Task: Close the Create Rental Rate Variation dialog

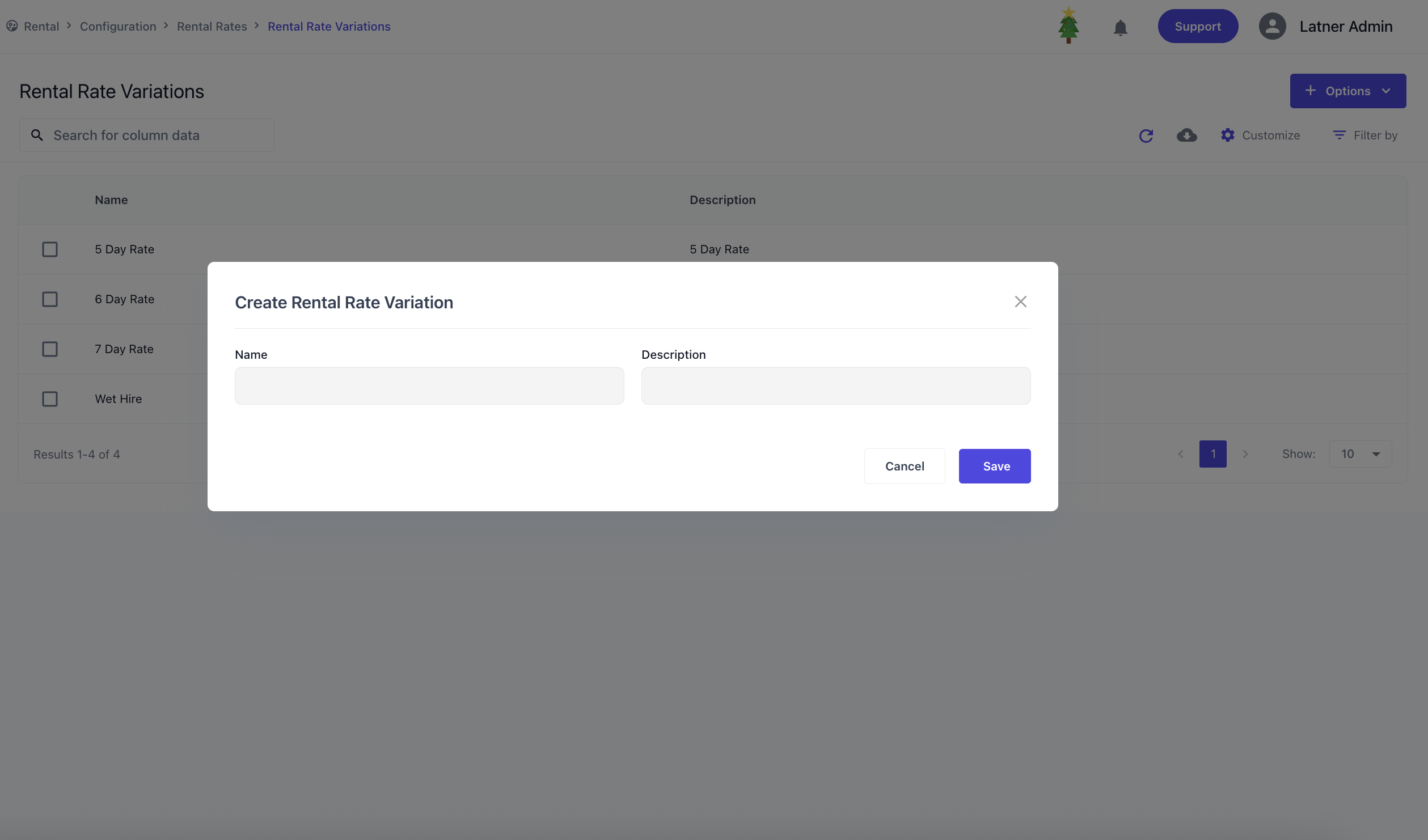Action: tap(1020, 302)
